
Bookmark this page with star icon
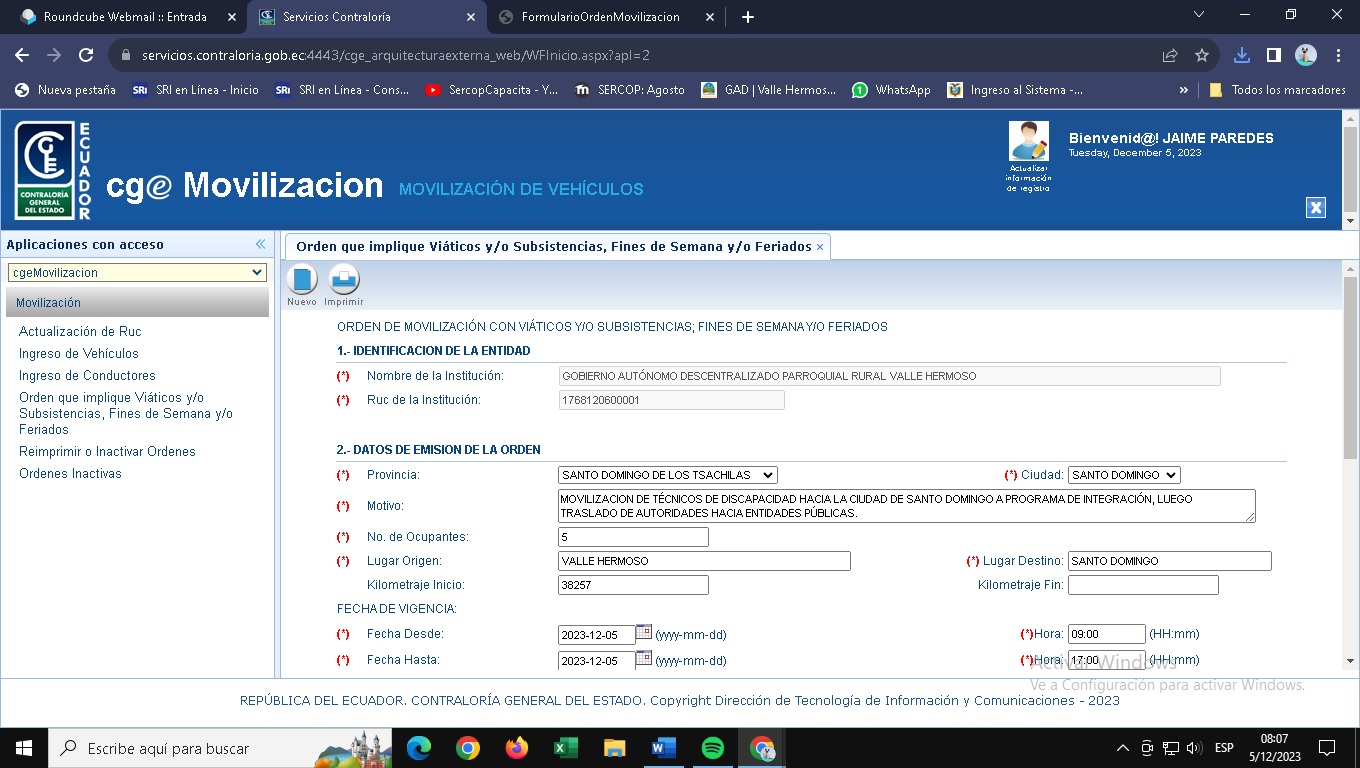(1202, 56)
